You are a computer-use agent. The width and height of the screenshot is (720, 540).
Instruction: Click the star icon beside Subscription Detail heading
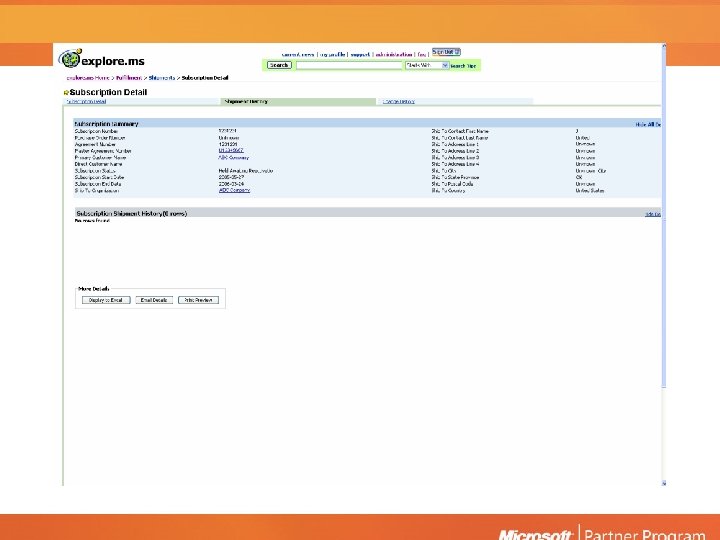pos(66,93)
